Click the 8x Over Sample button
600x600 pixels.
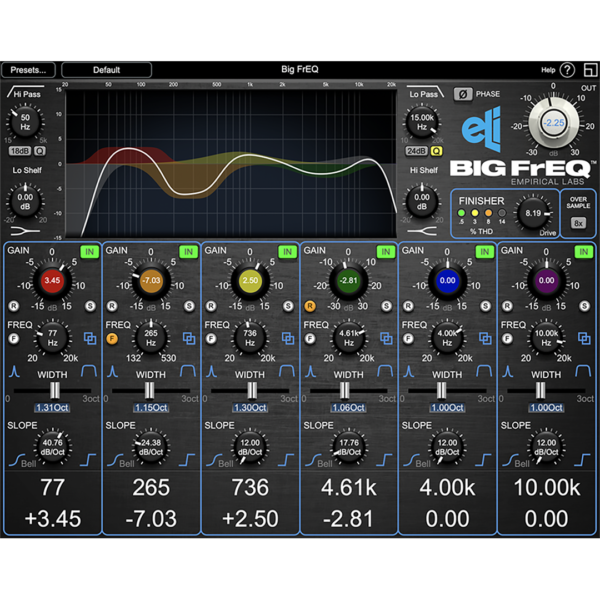(x=578, y=223)
